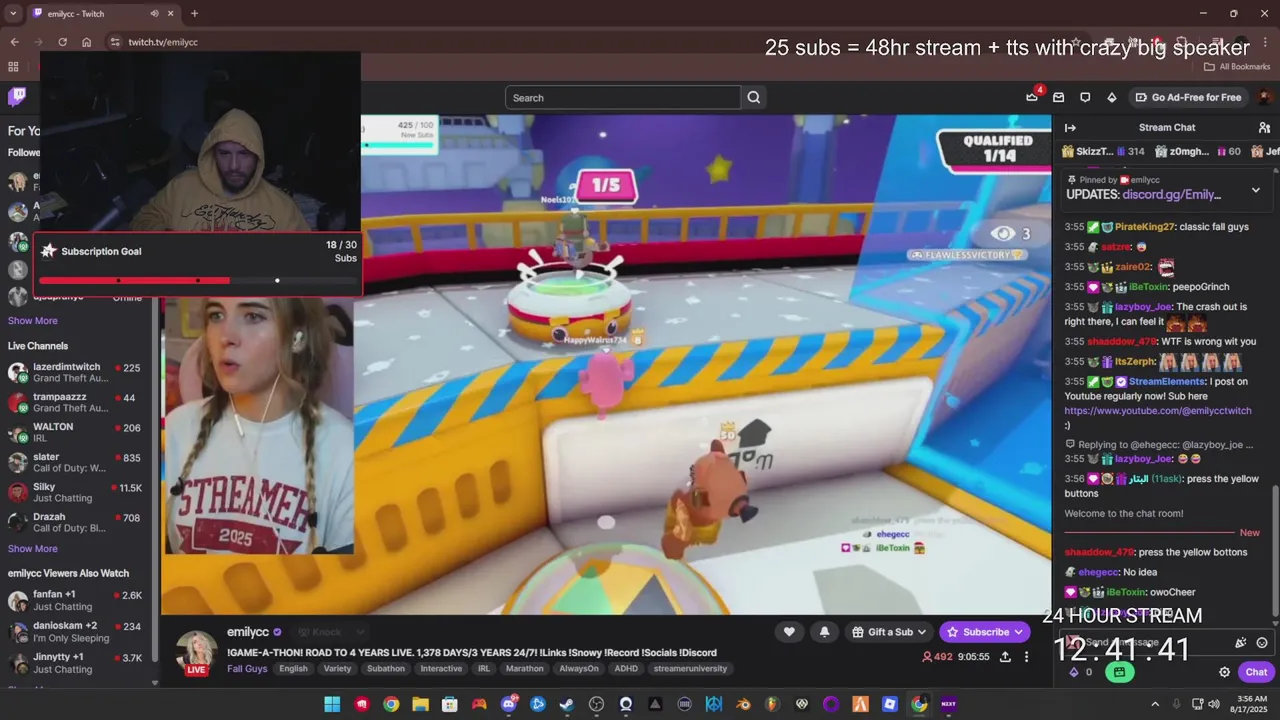Open the Chrome apps grid shortcut
This screenshot has height=720, width=1280.
click(x=13, y=67)
